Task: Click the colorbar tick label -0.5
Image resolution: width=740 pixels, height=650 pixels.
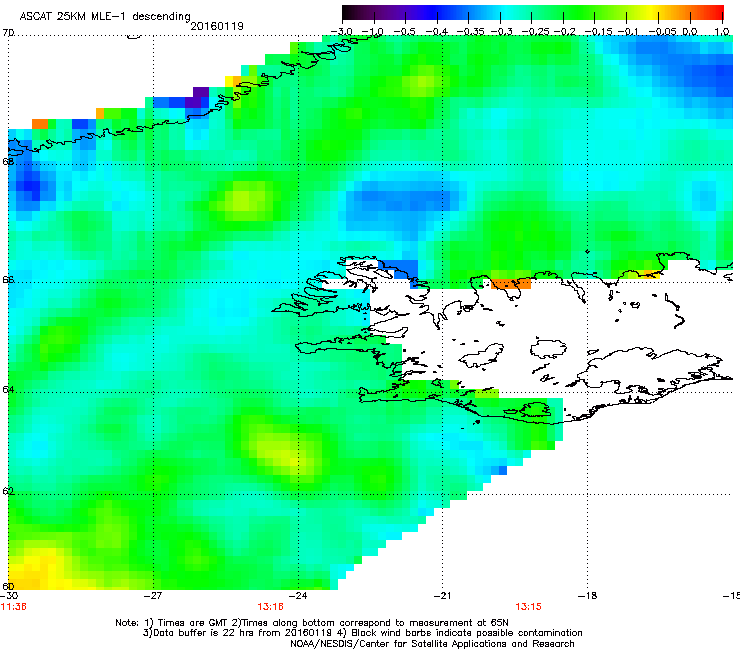Action: coord(404,32)
